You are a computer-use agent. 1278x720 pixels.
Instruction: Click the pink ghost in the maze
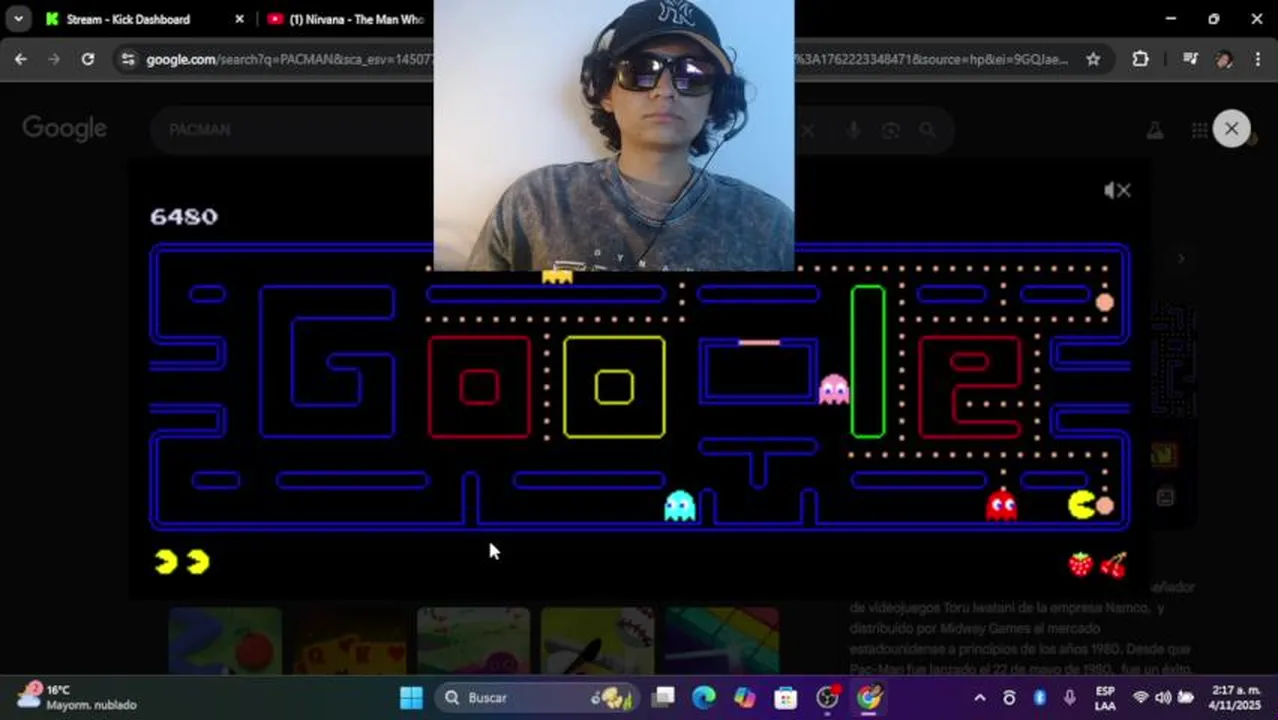(x=834, y=388)
